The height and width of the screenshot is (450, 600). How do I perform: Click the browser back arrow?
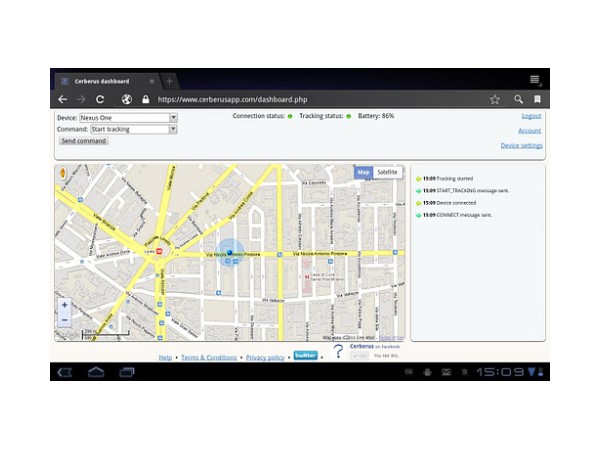tap(63, 99)
